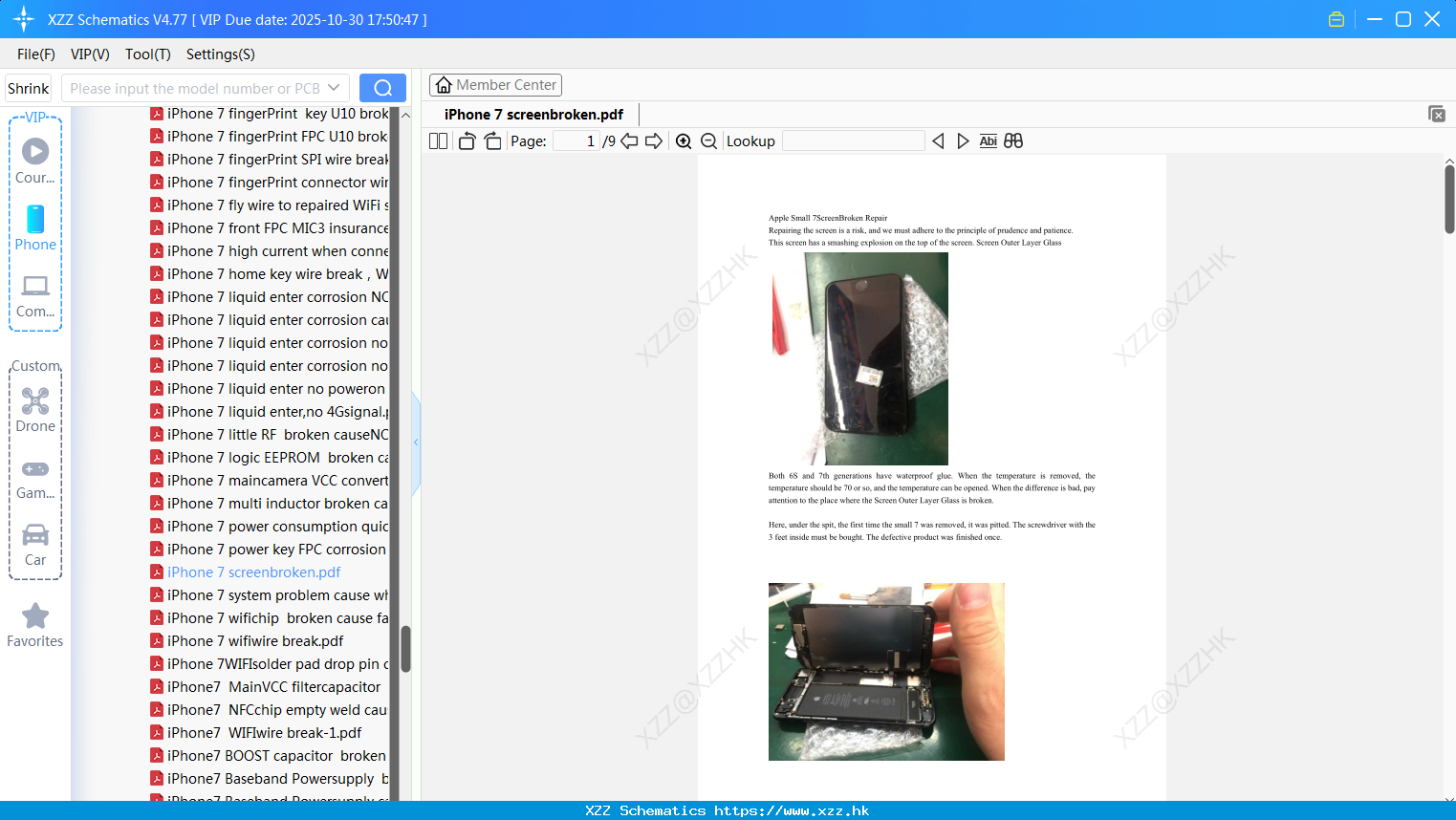
Task: Toggle the two-page view icon
Action: click(438, 141)
